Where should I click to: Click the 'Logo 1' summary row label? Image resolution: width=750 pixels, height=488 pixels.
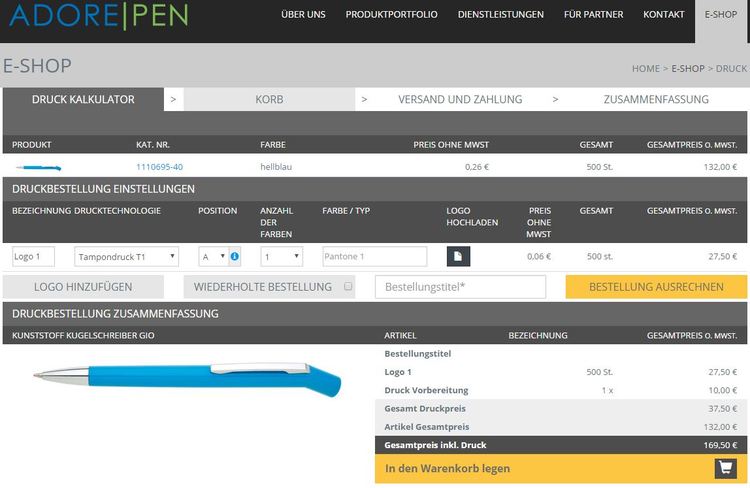click(x=397, y=372)
